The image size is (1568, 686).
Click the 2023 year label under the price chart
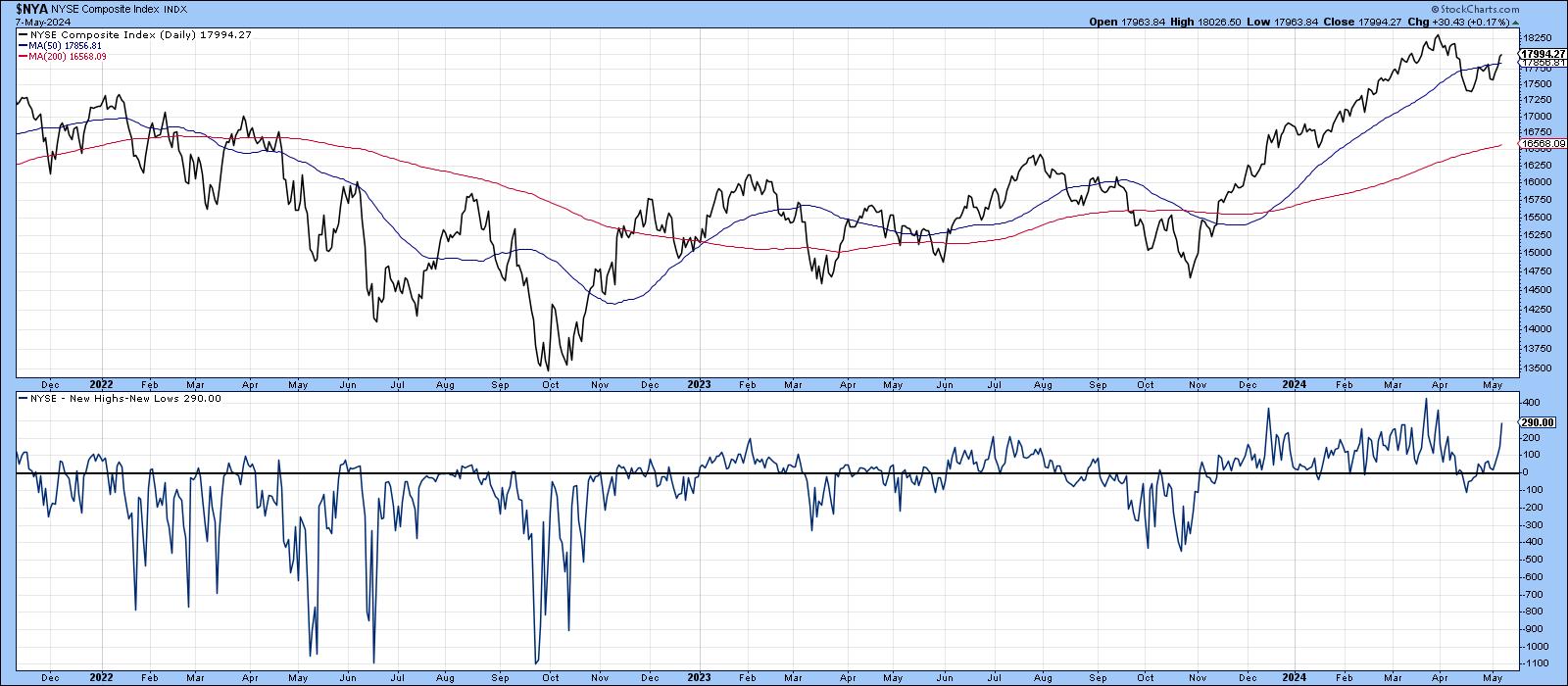coord(700,385)
